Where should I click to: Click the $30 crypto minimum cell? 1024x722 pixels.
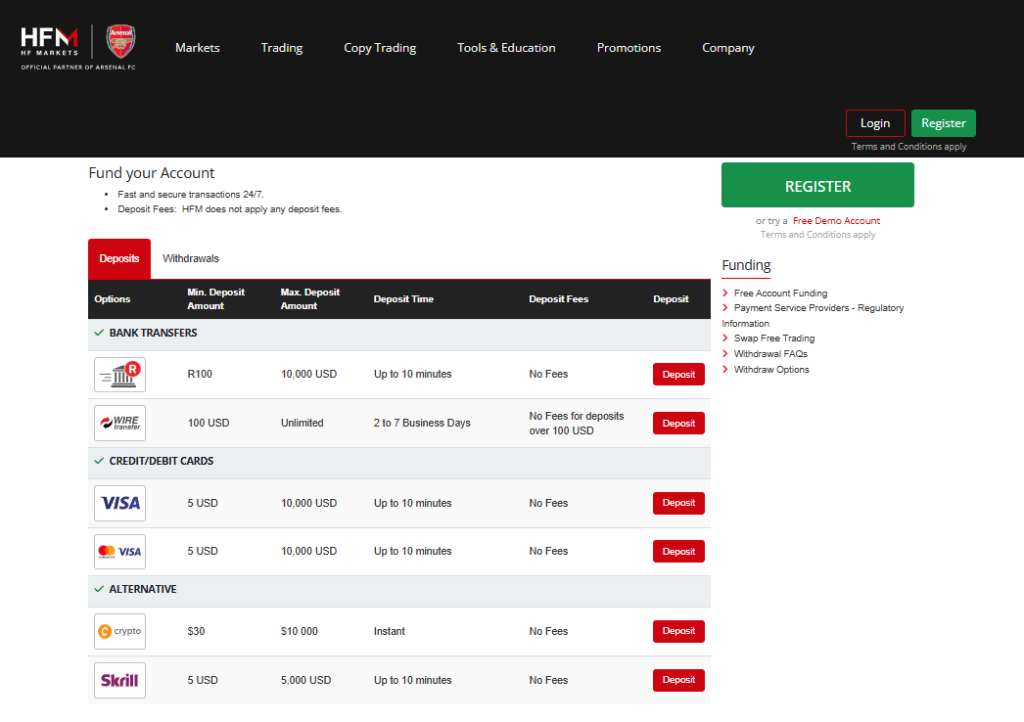196,631
